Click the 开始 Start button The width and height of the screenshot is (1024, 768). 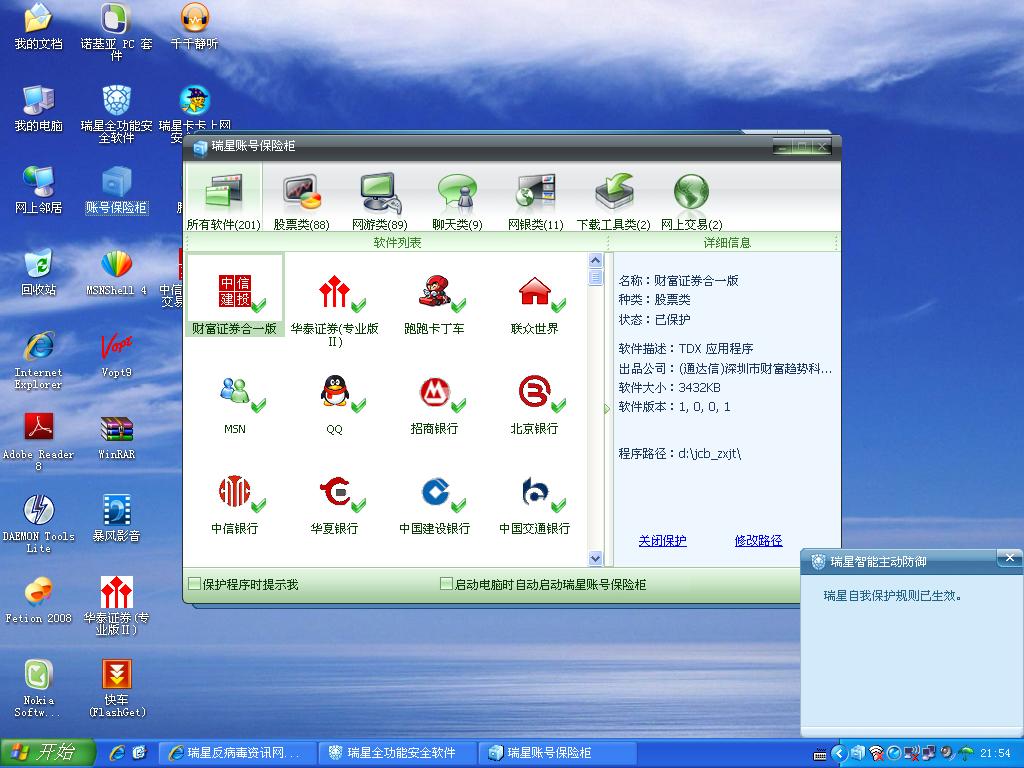(48, 753)
